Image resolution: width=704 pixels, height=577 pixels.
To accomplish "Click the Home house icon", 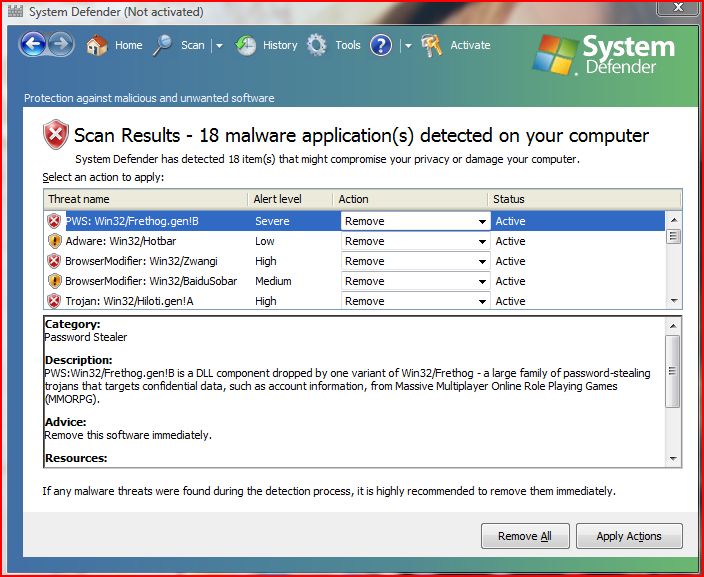I will coord(97,45).
